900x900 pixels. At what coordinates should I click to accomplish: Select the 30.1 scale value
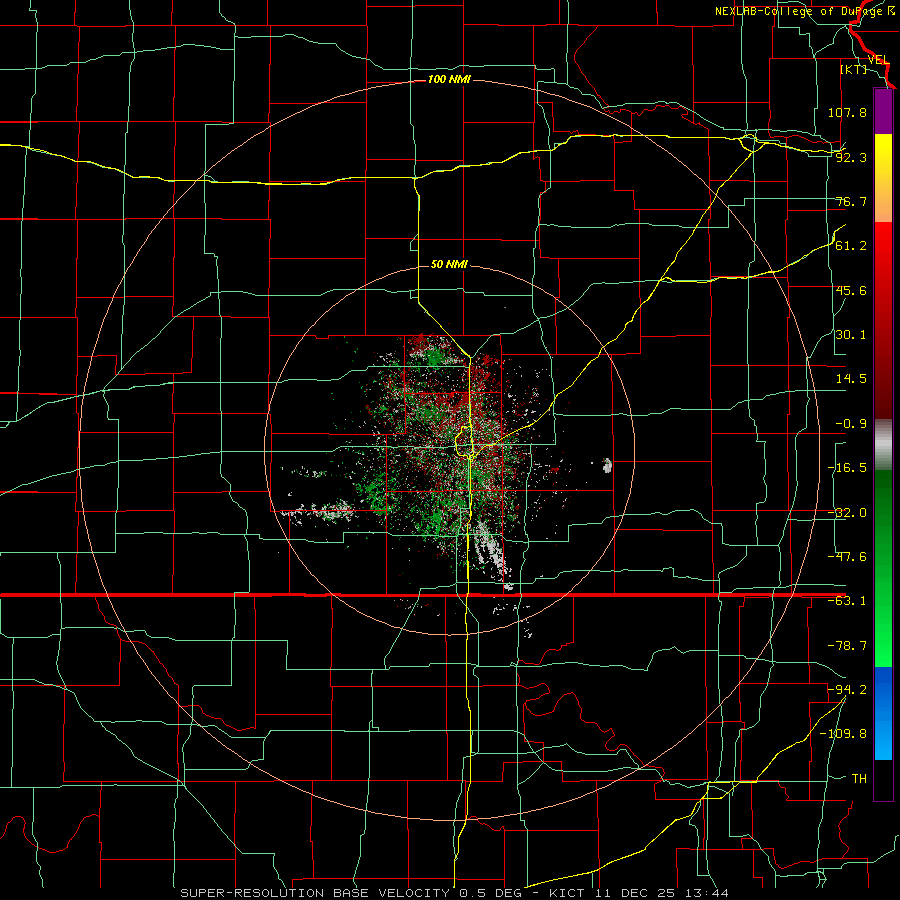coord(851,335)
